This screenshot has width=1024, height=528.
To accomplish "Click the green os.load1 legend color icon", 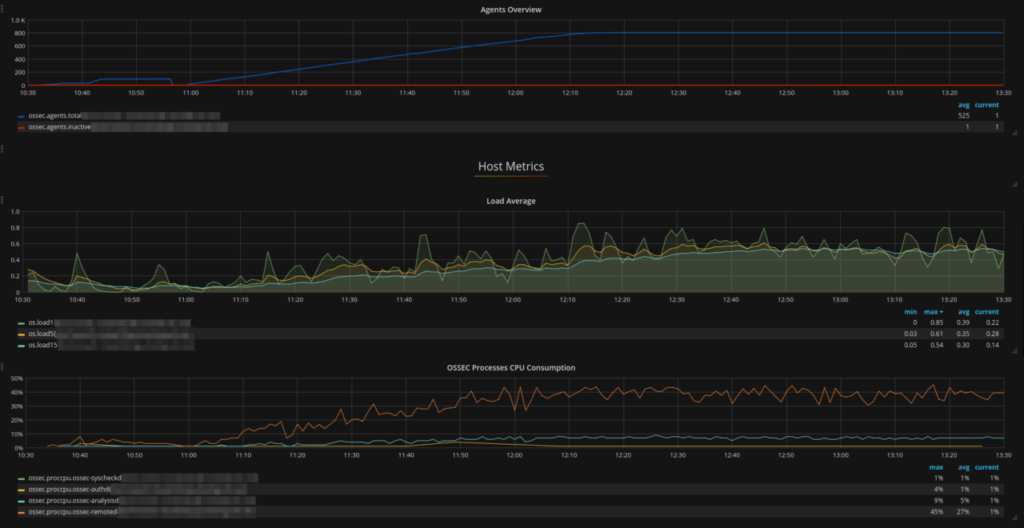I will click(23, 323).
